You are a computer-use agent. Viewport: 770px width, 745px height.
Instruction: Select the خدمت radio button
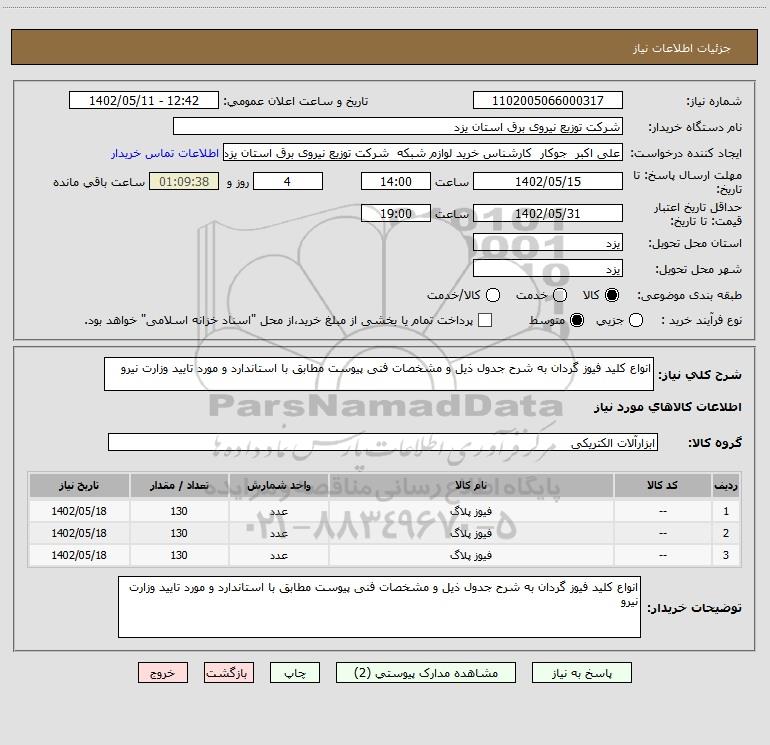pyautogui.click(x=560, y=295)
